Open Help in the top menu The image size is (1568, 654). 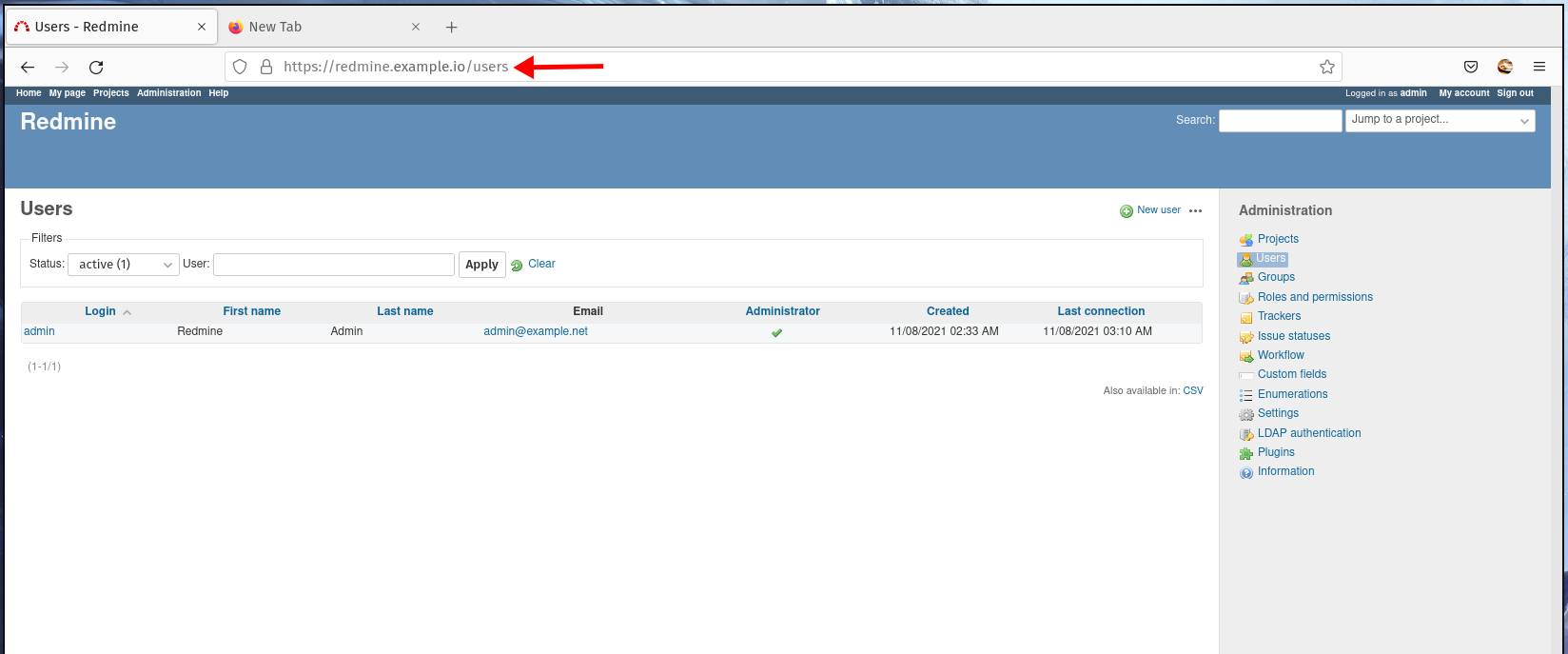(219, 93)
